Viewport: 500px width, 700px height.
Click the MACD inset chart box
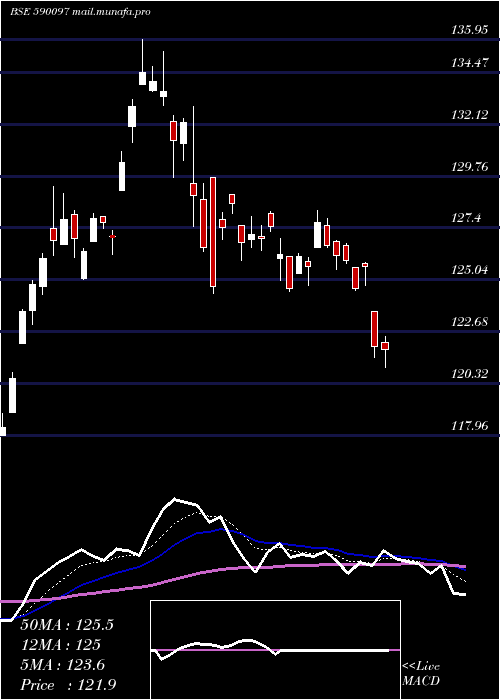(x=275, y=650)
